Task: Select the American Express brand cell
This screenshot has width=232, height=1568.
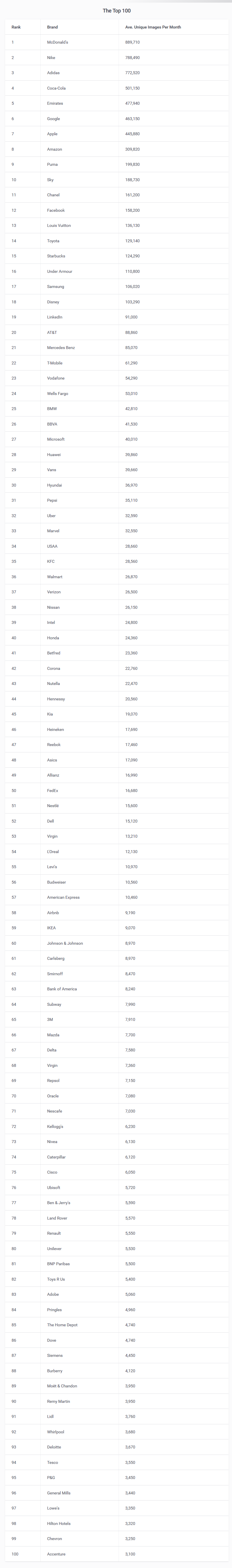Action: 63,897
